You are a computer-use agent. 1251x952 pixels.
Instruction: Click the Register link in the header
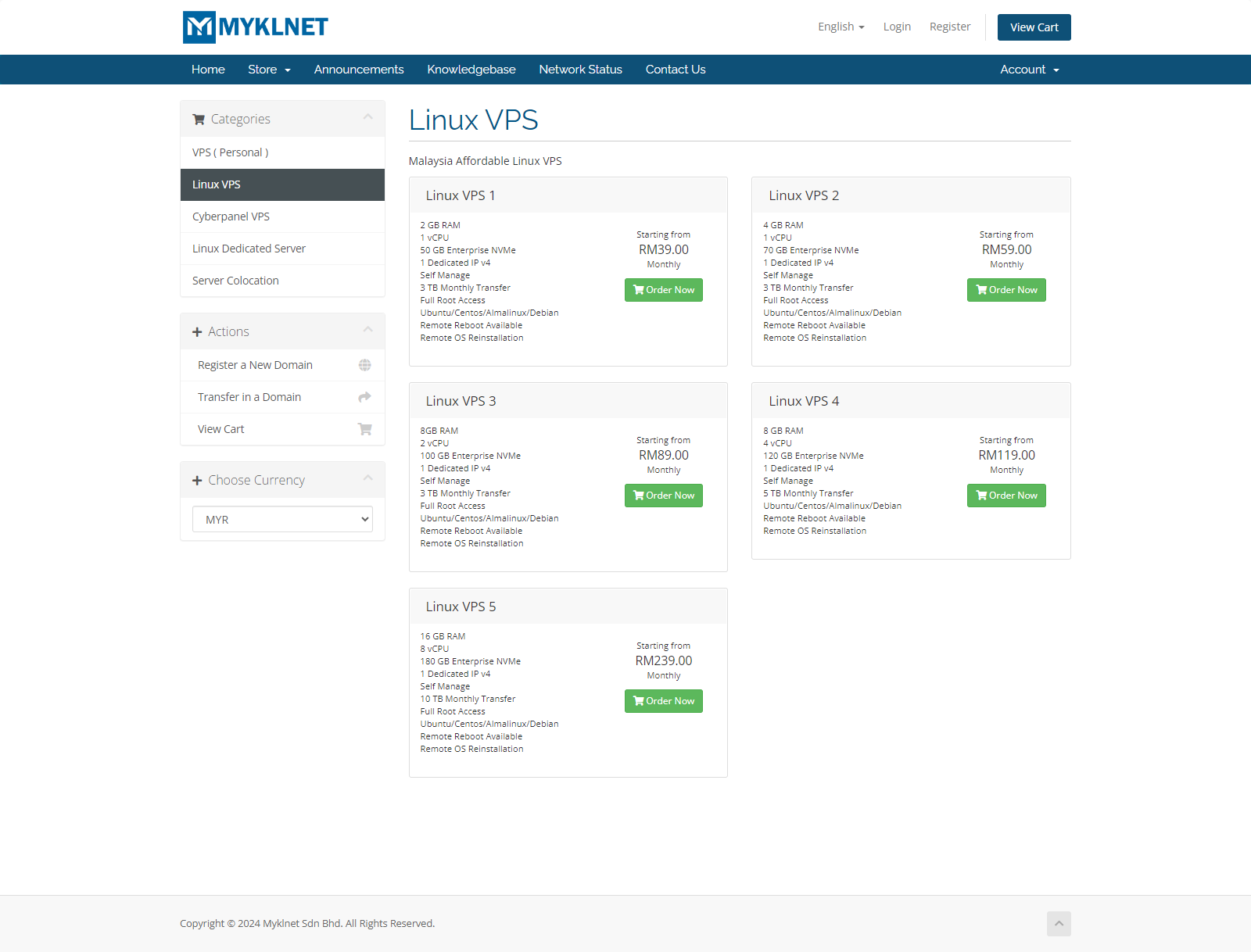(950, 27)
